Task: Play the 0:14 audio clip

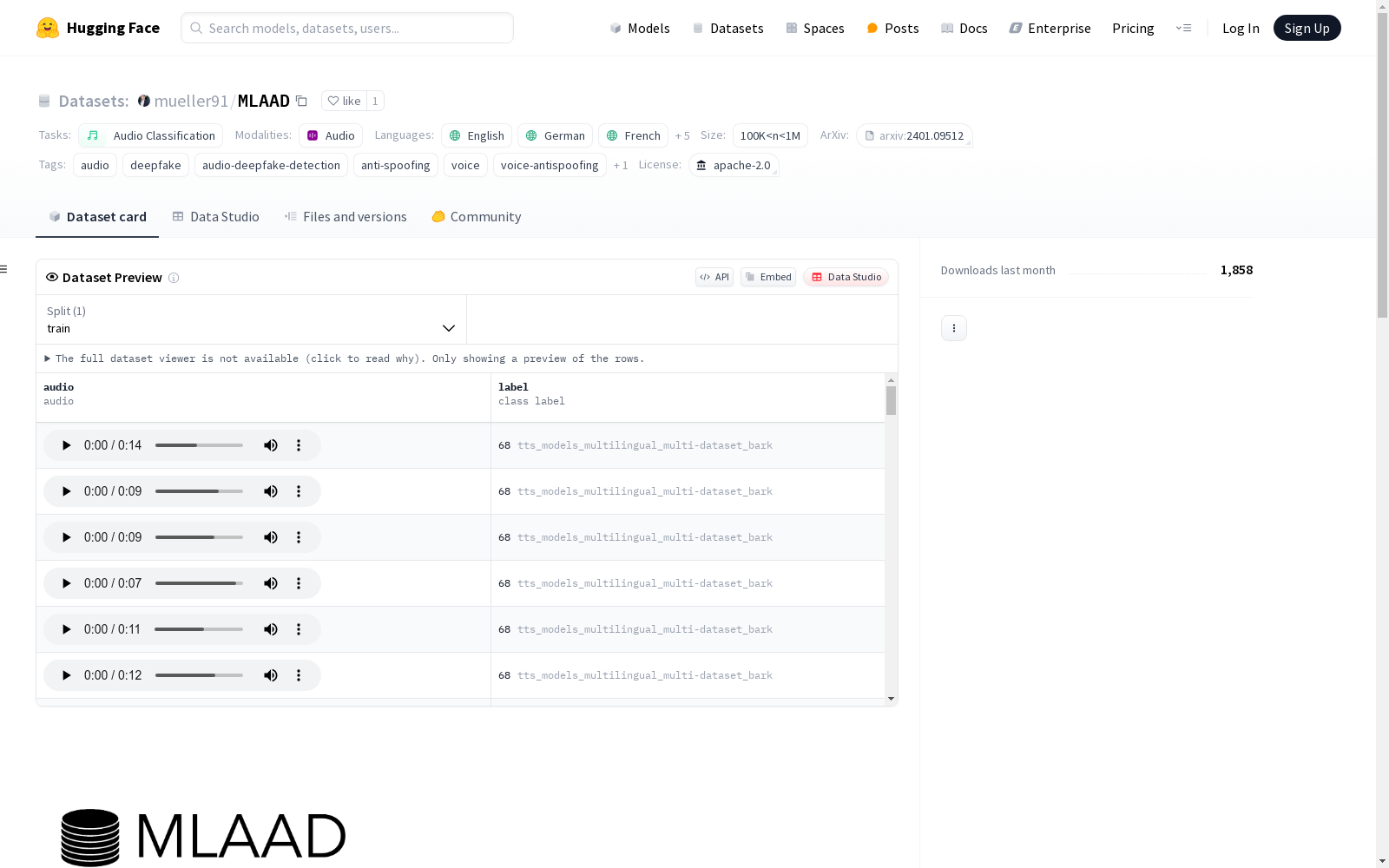Action: pos(66,445)
